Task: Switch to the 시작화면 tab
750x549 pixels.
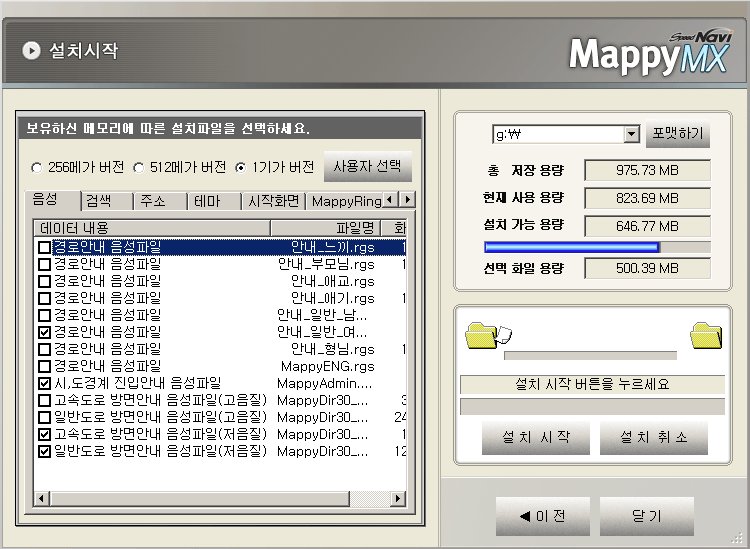Action: coord(274,201)
